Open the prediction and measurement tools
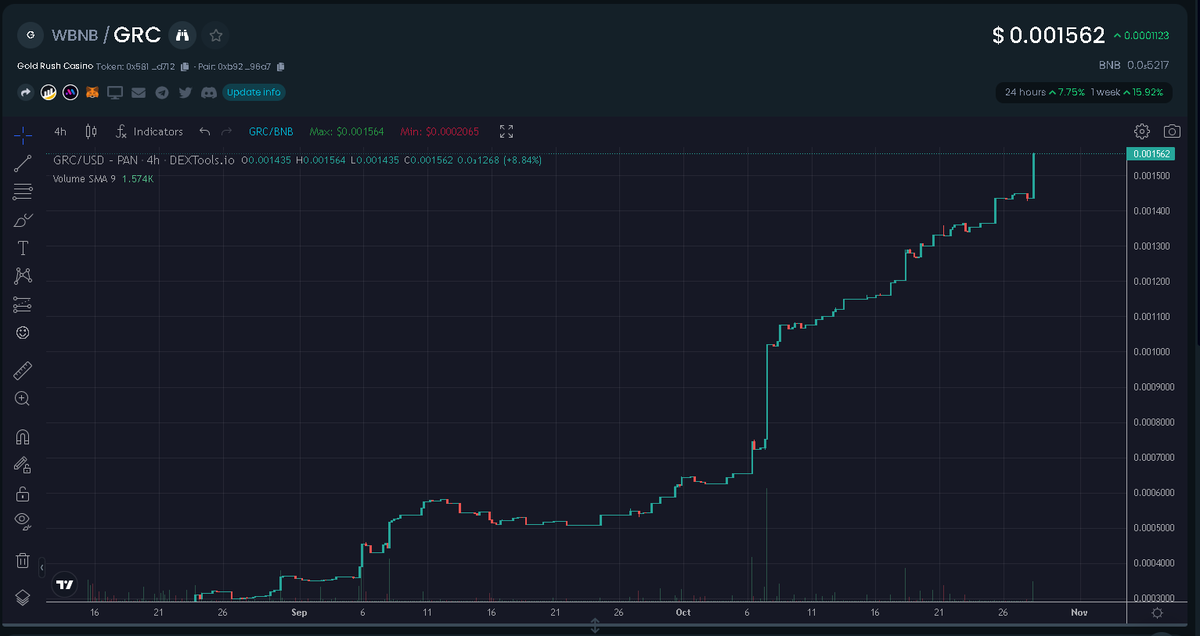The height and width of the screenshot is (636, 1200). pyautogui.click(x=22, y=304)
